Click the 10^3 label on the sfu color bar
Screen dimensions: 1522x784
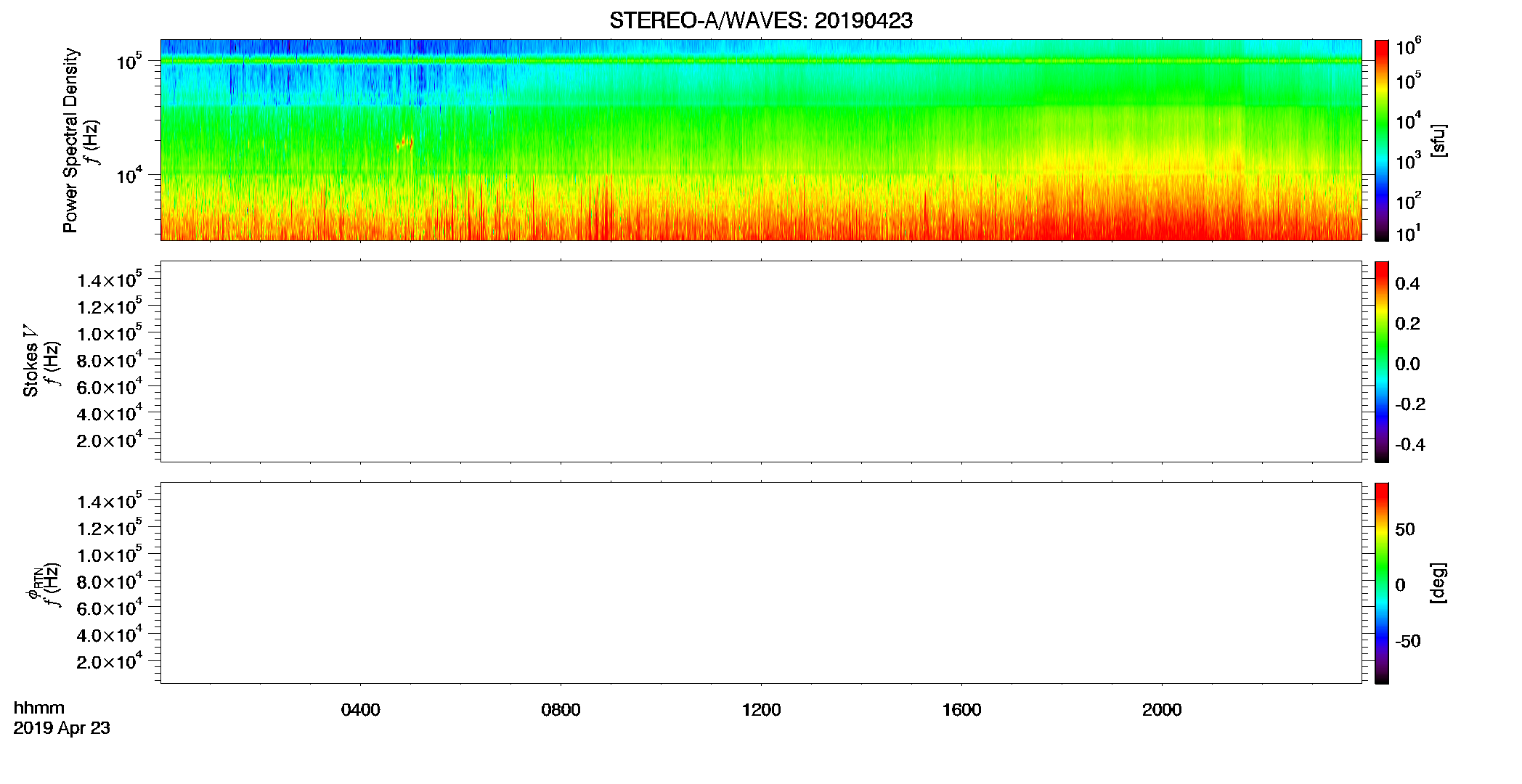click(x=1409, y=161)
